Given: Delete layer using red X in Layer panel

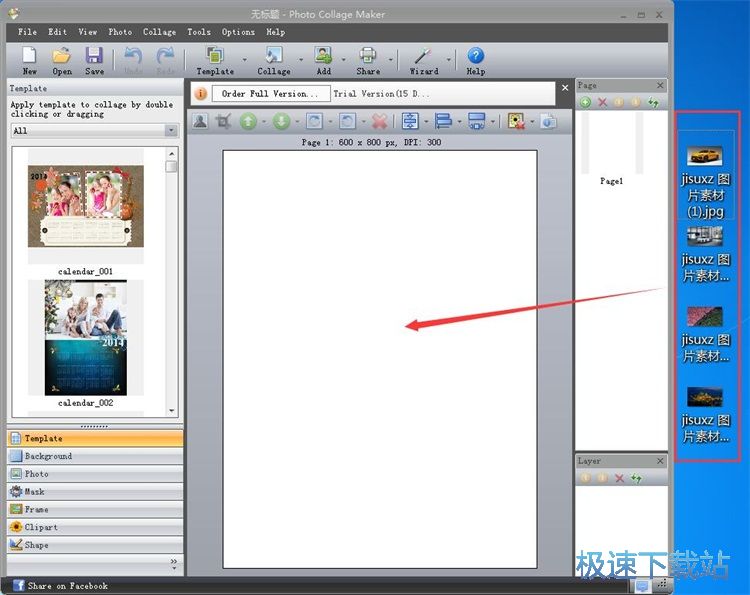Looking at the screenshot, I should pyautogui.click(x=619, y=478).
